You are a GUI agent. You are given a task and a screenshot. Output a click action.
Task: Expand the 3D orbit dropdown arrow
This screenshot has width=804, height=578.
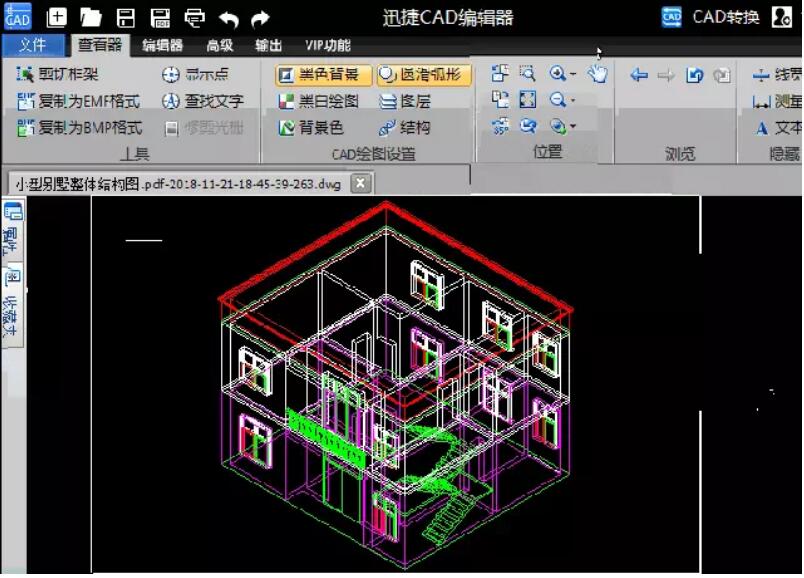coord(573,126)
